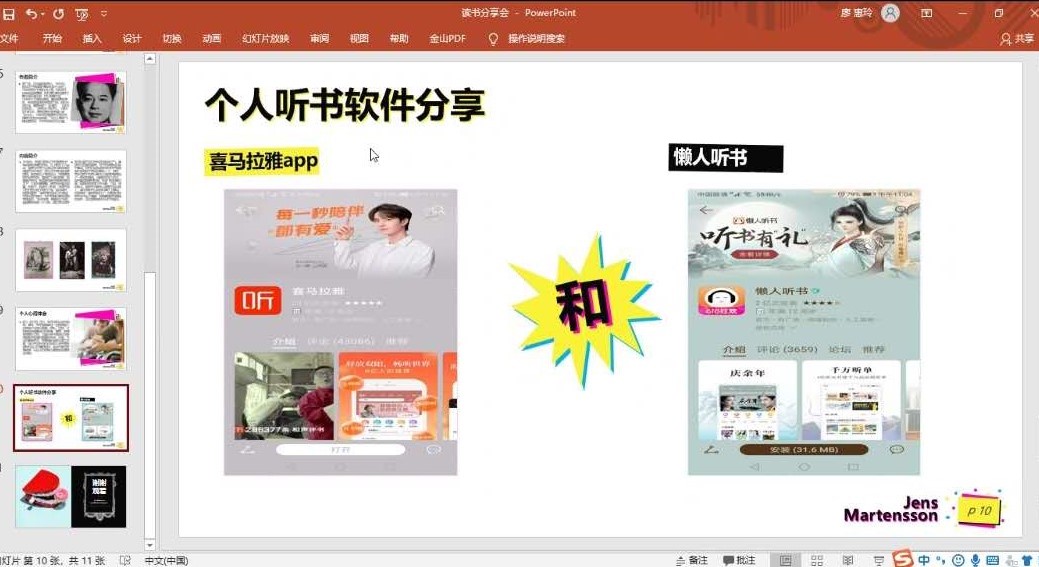Click the accessibility check status bar icon
The height and width of the screenshot is (567, 1039).
click(x=125, y=560)
